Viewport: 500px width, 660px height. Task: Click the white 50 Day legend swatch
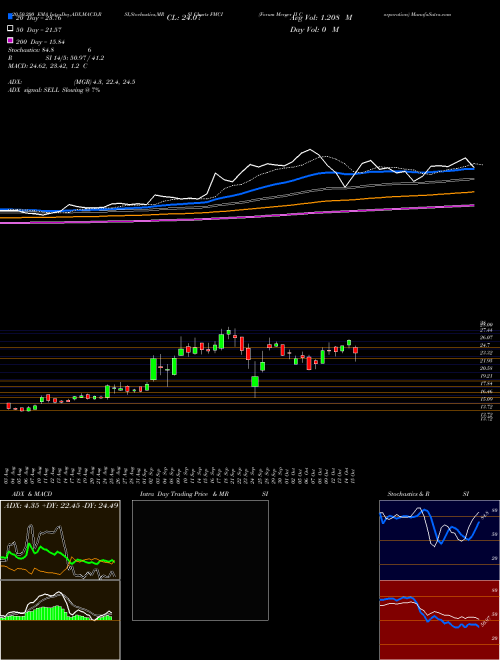pos(10,29)
